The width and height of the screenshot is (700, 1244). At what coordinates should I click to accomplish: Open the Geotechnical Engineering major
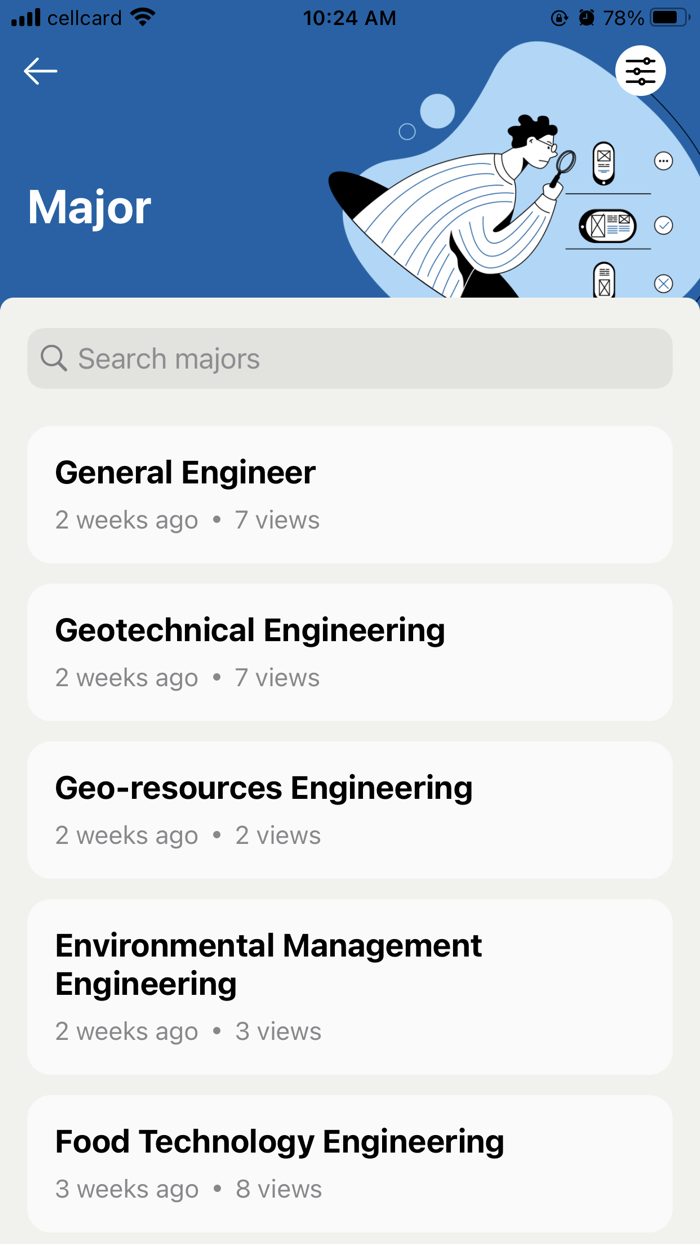[x=350, y=651]
